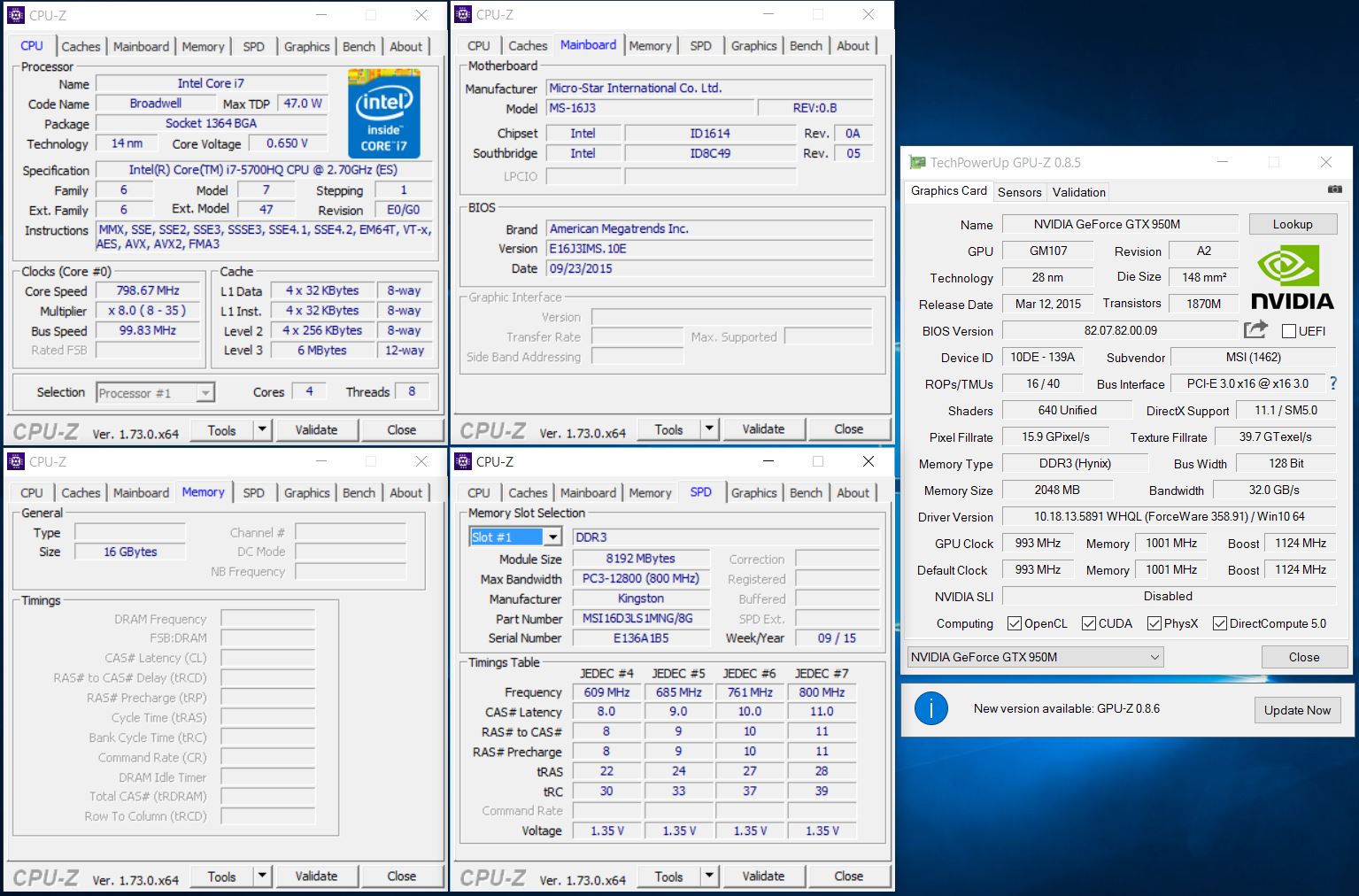Open Tools dropdown arrow in Memory window
The width and height of the screenshot is (1359, 896).
coord(262,876)
